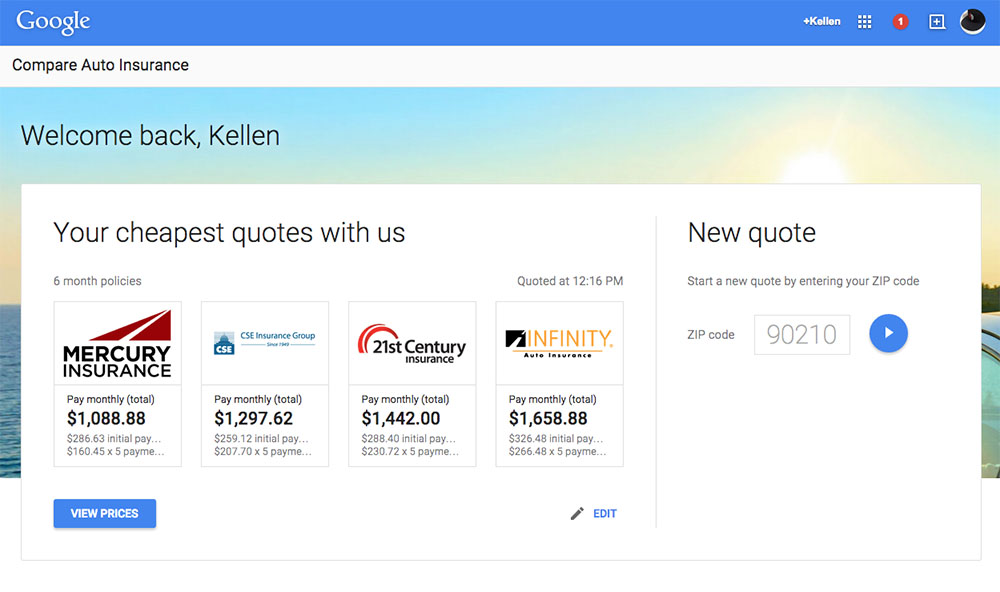Image resolution: width=1000 pixels, height=592 pixels.
Task: Click the "ZIP code" label
Action: coord(710,334)
